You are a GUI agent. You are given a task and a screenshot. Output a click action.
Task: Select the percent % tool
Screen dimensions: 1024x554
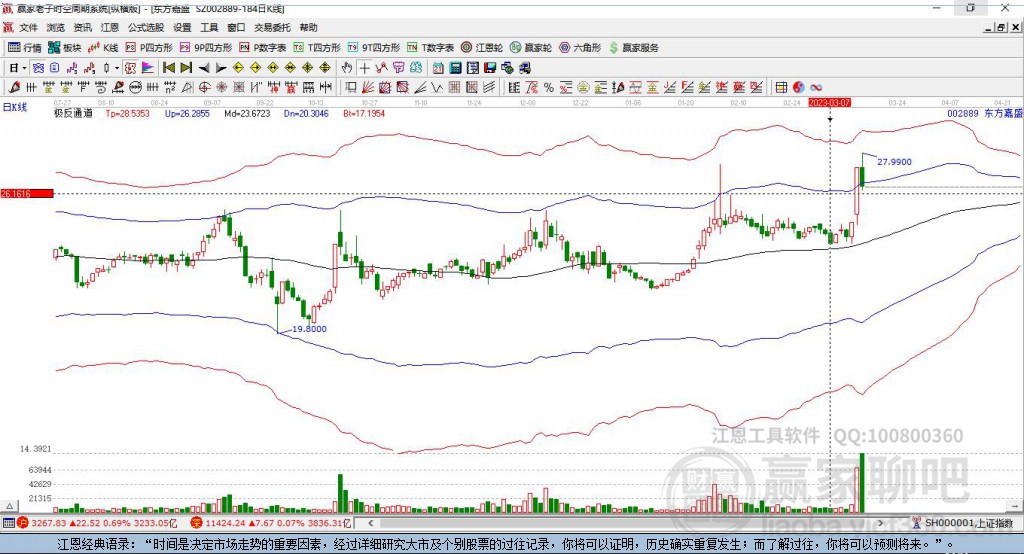(549, 87)
